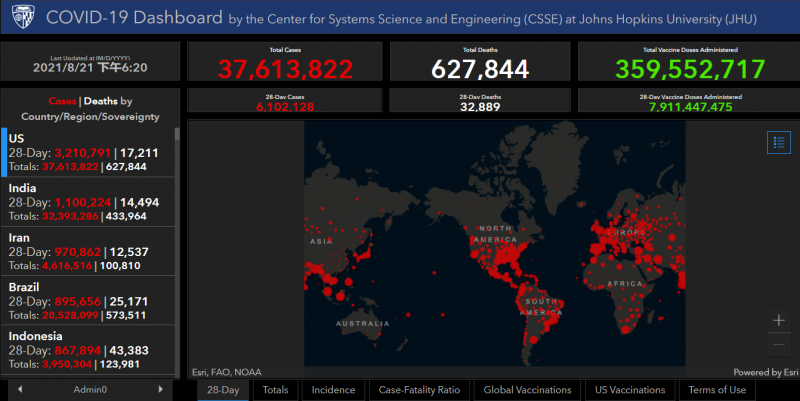Click the NORTH AMERICA map label
The width and height of the screenshot is (800, 401).
click(495, 234)
